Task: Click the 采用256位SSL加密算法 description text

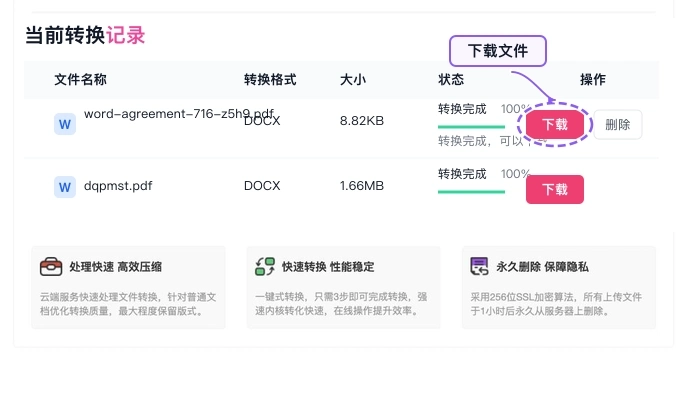Action: tap(556, 304)
